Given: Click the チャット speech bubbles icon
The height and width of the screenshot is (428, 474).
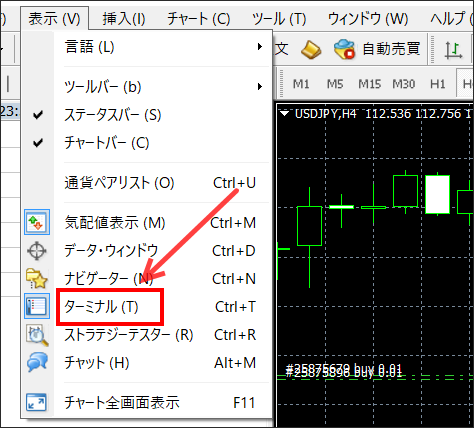Looking at the screenshot, I should pos(37,362).
